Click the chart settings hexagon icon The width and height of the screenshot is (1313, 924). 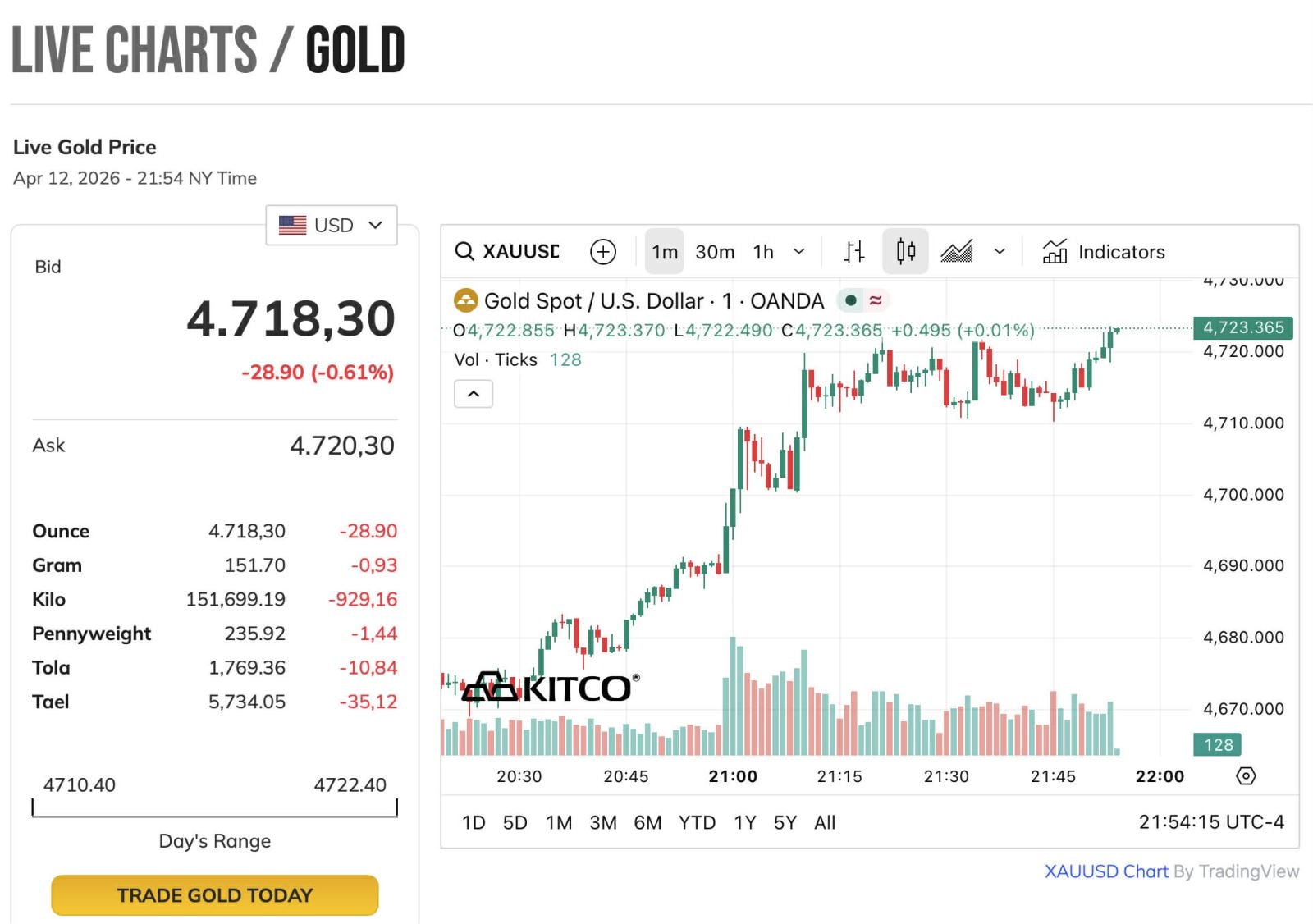coord(1246,775)
